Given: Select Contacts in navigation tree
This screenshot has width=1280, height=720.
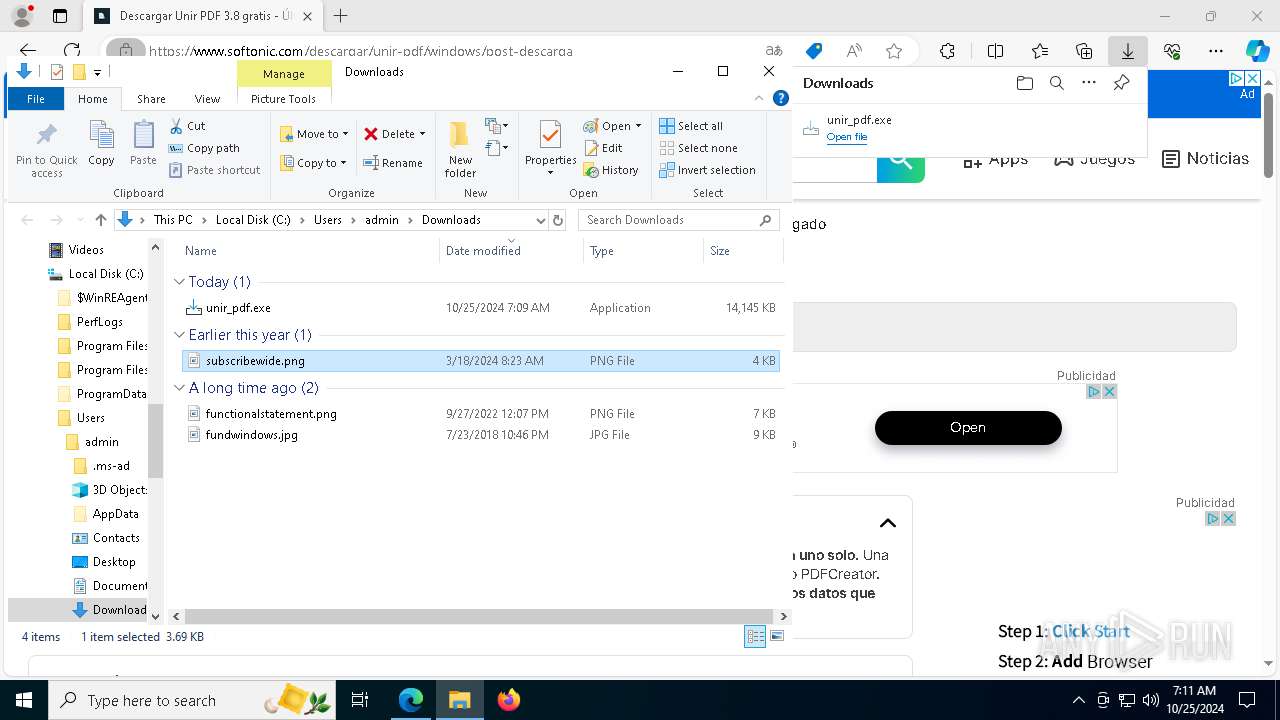Looking at the screenshot, I should click(116, 538).
